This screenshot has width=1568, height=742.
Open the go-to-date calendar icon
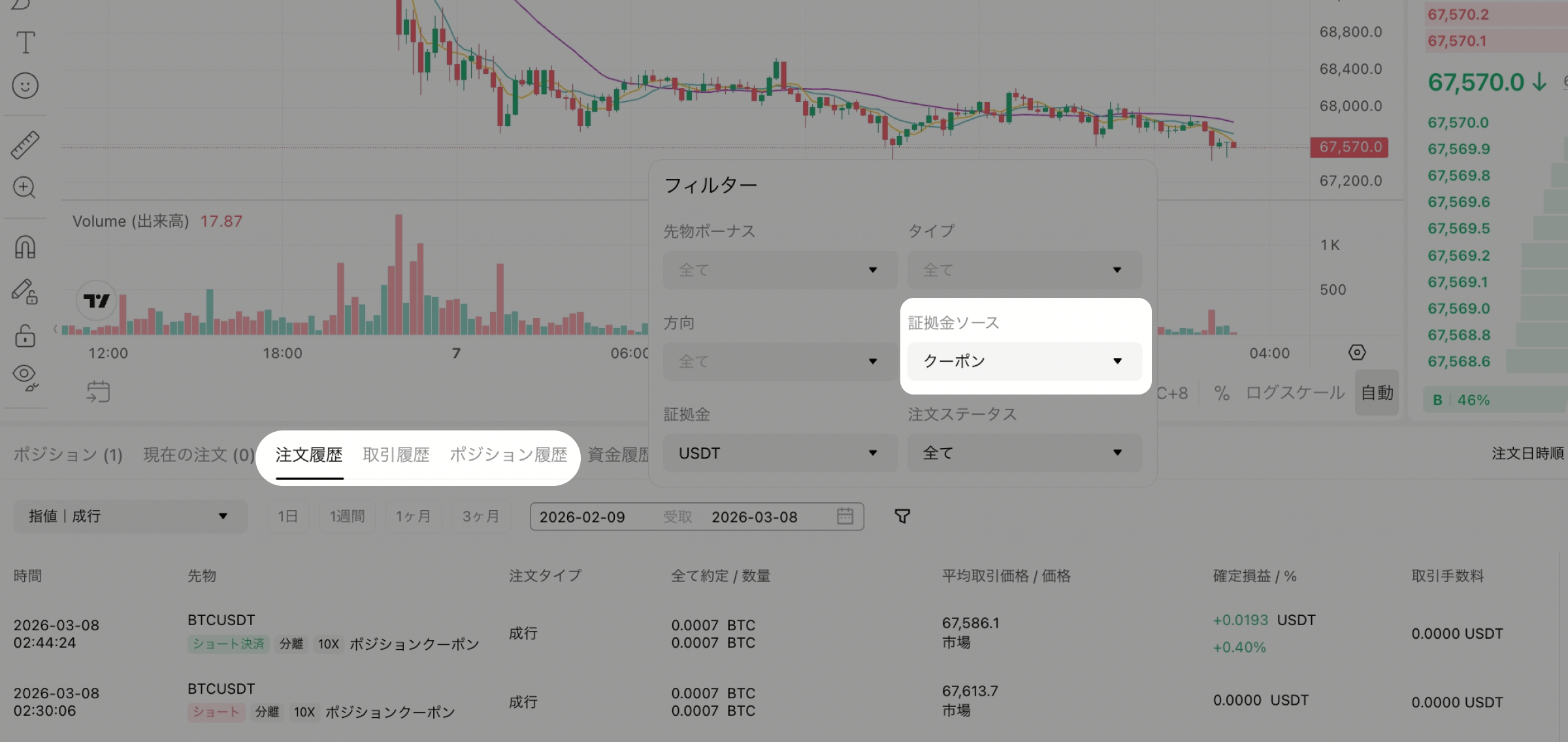(x=99, y=392)
